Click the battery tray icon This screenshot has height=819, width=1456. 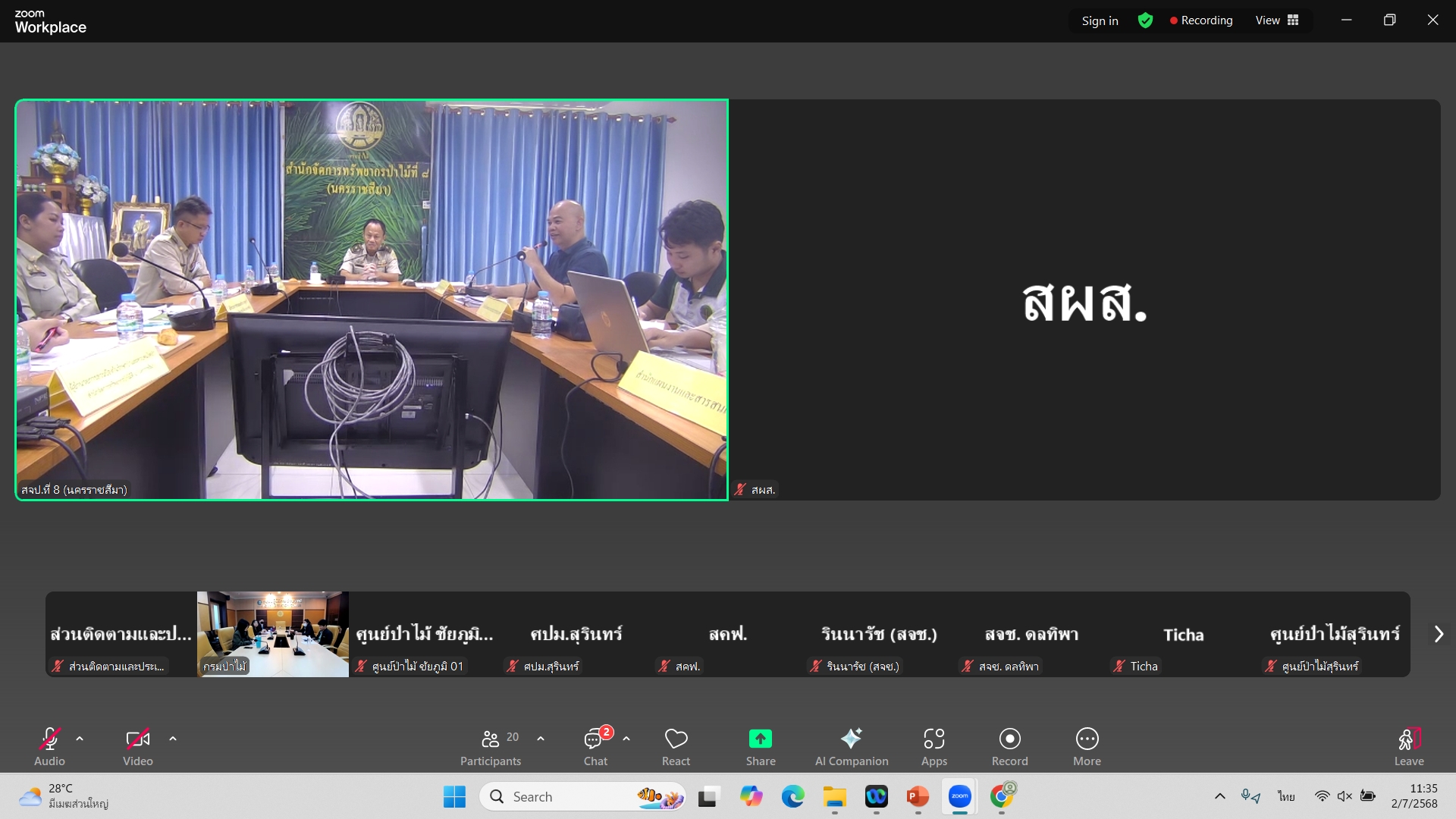point(1368,796)
